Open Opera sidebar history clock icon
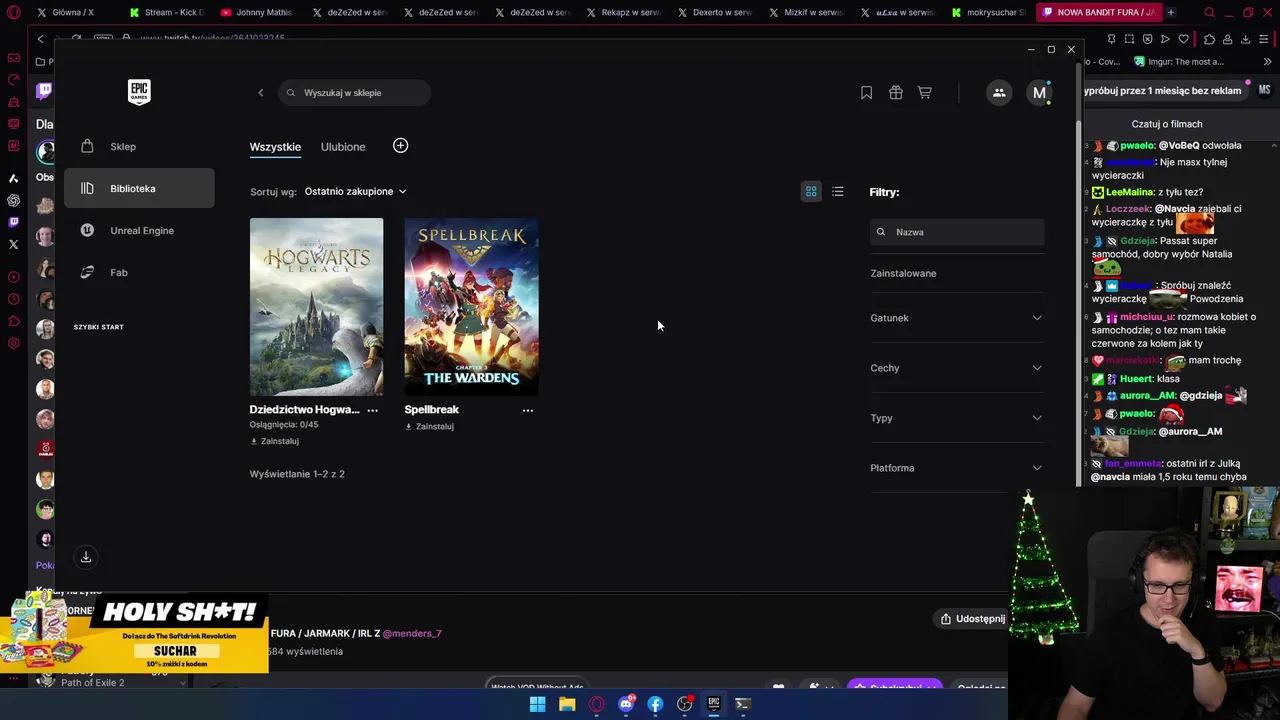Image resolution: width=1280 pixels, height=720 pixels. point(13,299)
